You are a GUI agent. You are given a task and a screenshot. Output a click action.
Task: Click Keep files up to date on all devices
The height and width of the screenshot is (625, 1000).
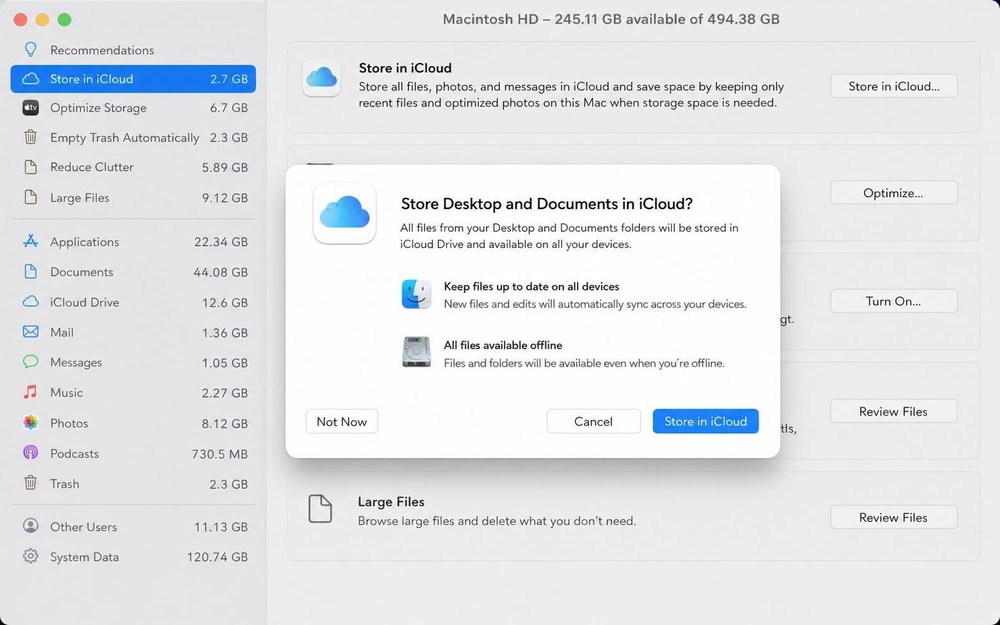pyautogui.click(x=531, y=286)
